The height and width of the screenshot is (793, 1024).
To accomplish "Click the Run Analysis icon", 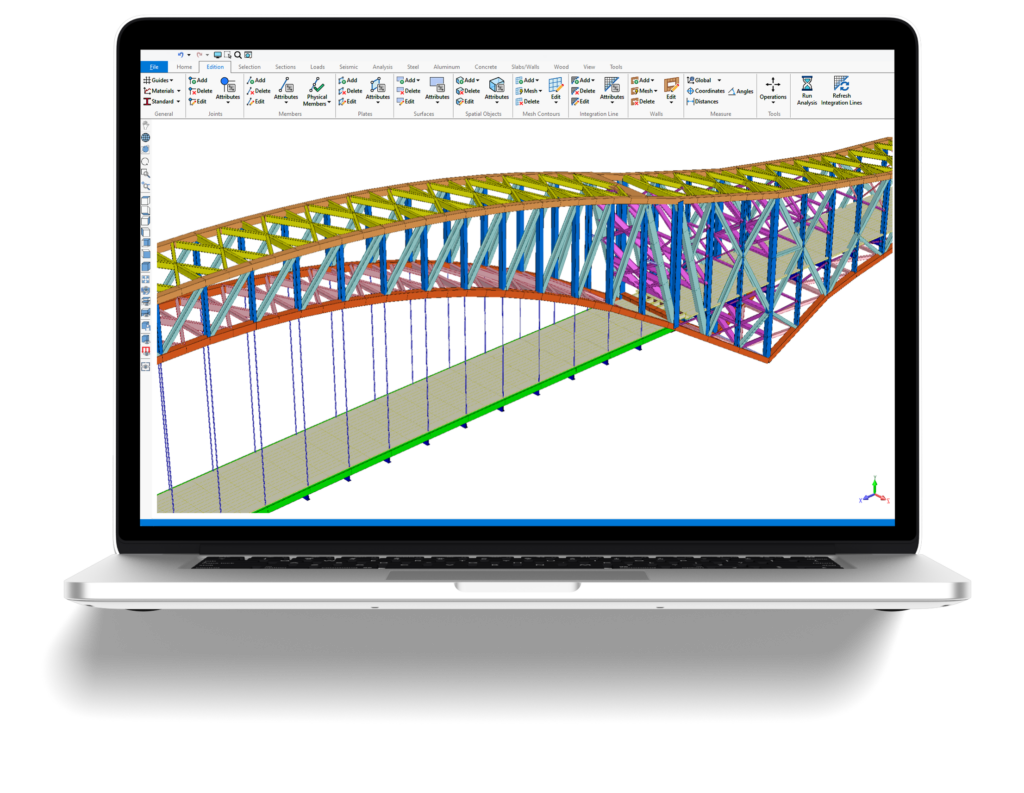I will [807, 85].
